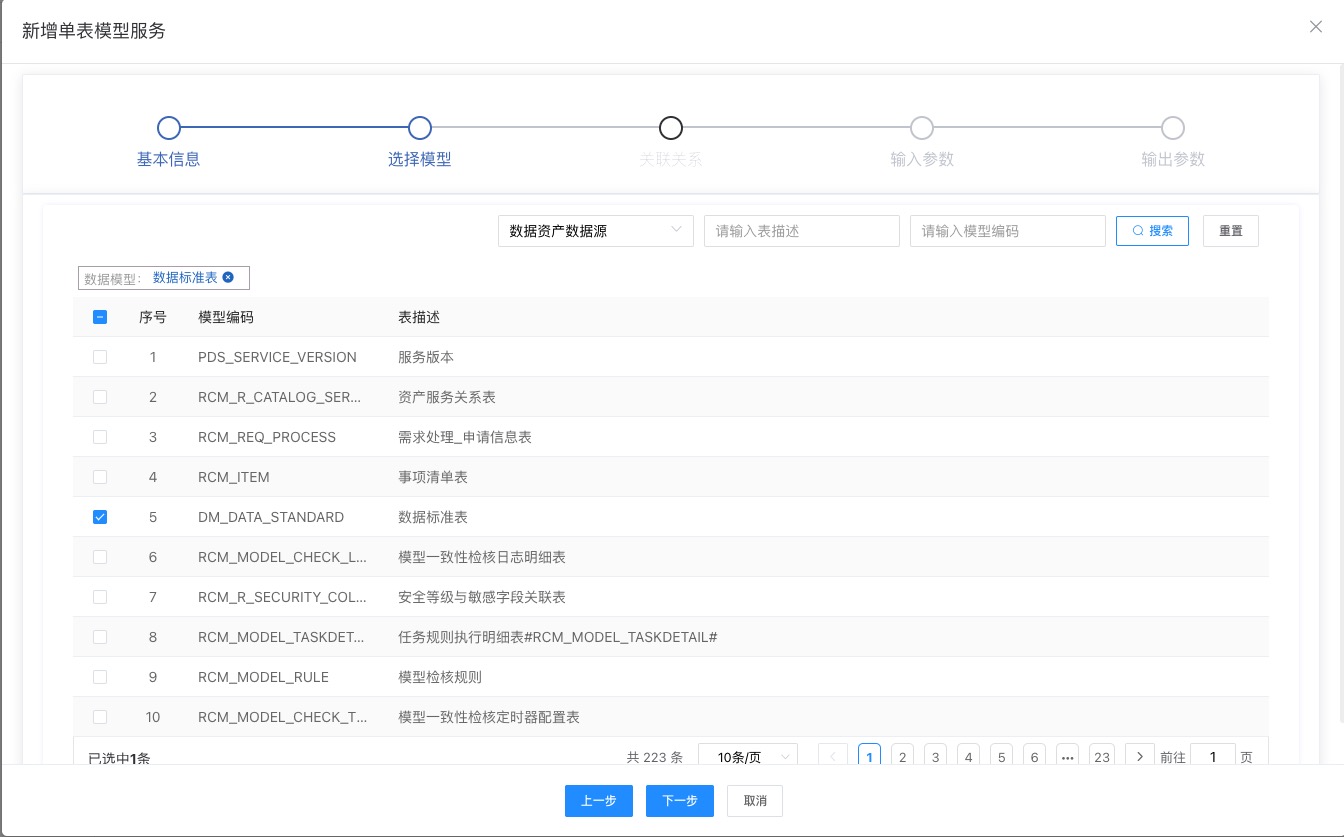
Task: Click the 共 223 条 total count text
Action: 655,757
